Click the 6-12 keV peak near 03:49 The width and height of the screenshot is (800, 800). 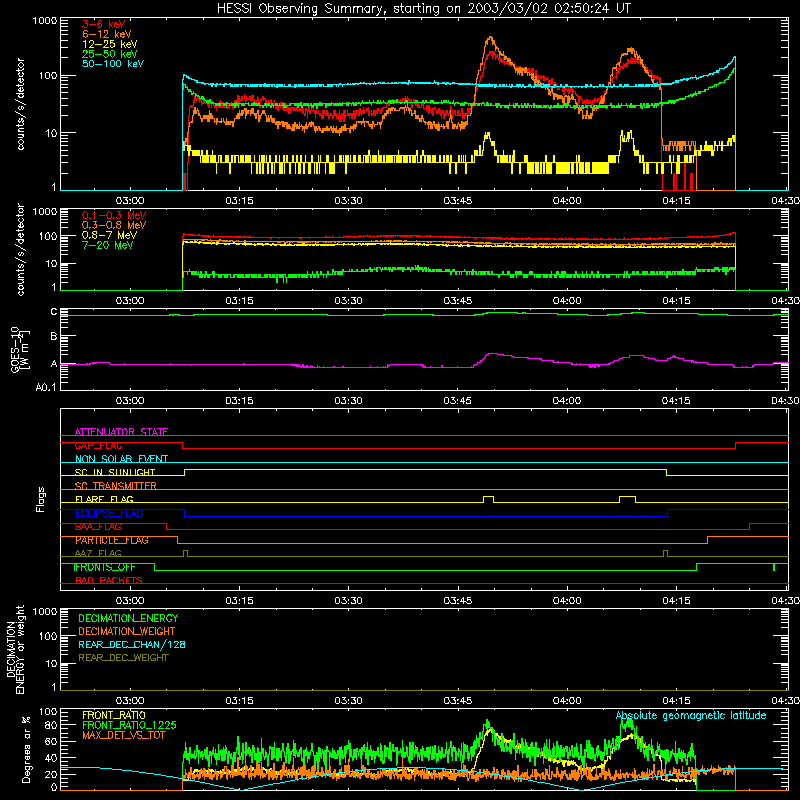click(490, 38)
